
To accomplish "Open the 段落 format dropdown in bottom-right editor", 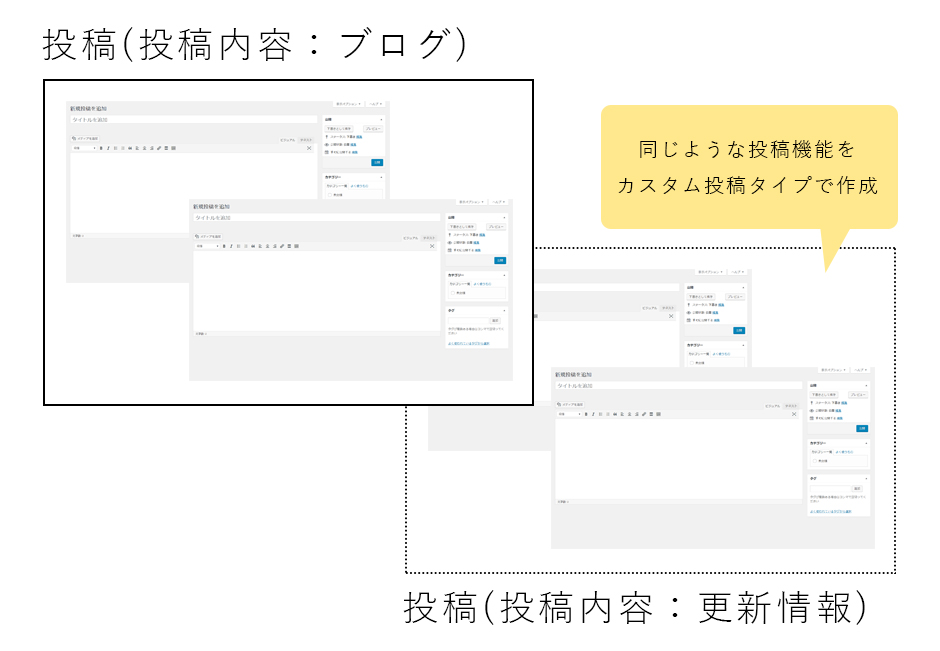I will click(568, 414).
